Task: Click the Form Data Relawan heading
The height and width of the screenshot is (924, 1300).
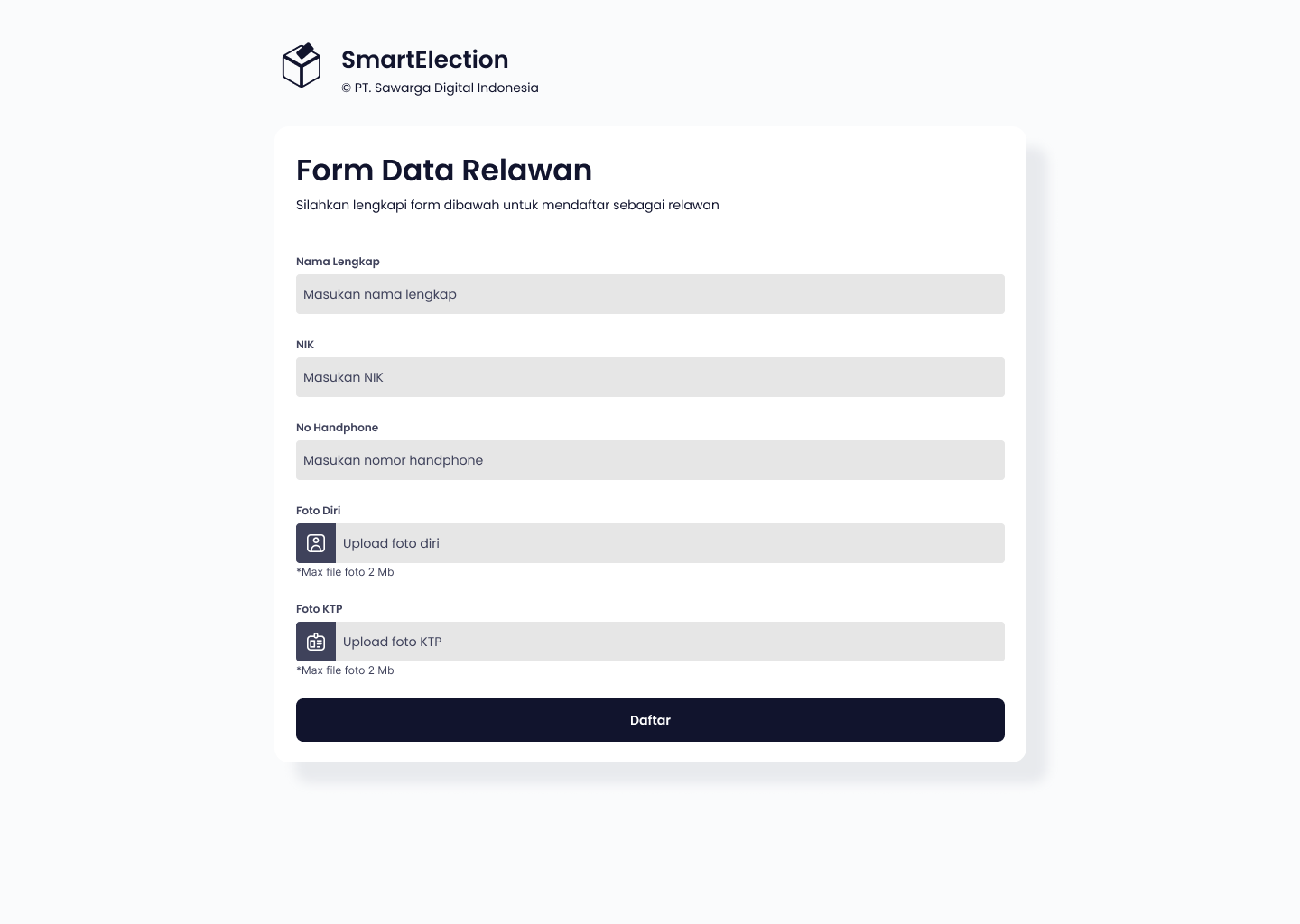Action: pyautogui.click(x=444, y=171)
